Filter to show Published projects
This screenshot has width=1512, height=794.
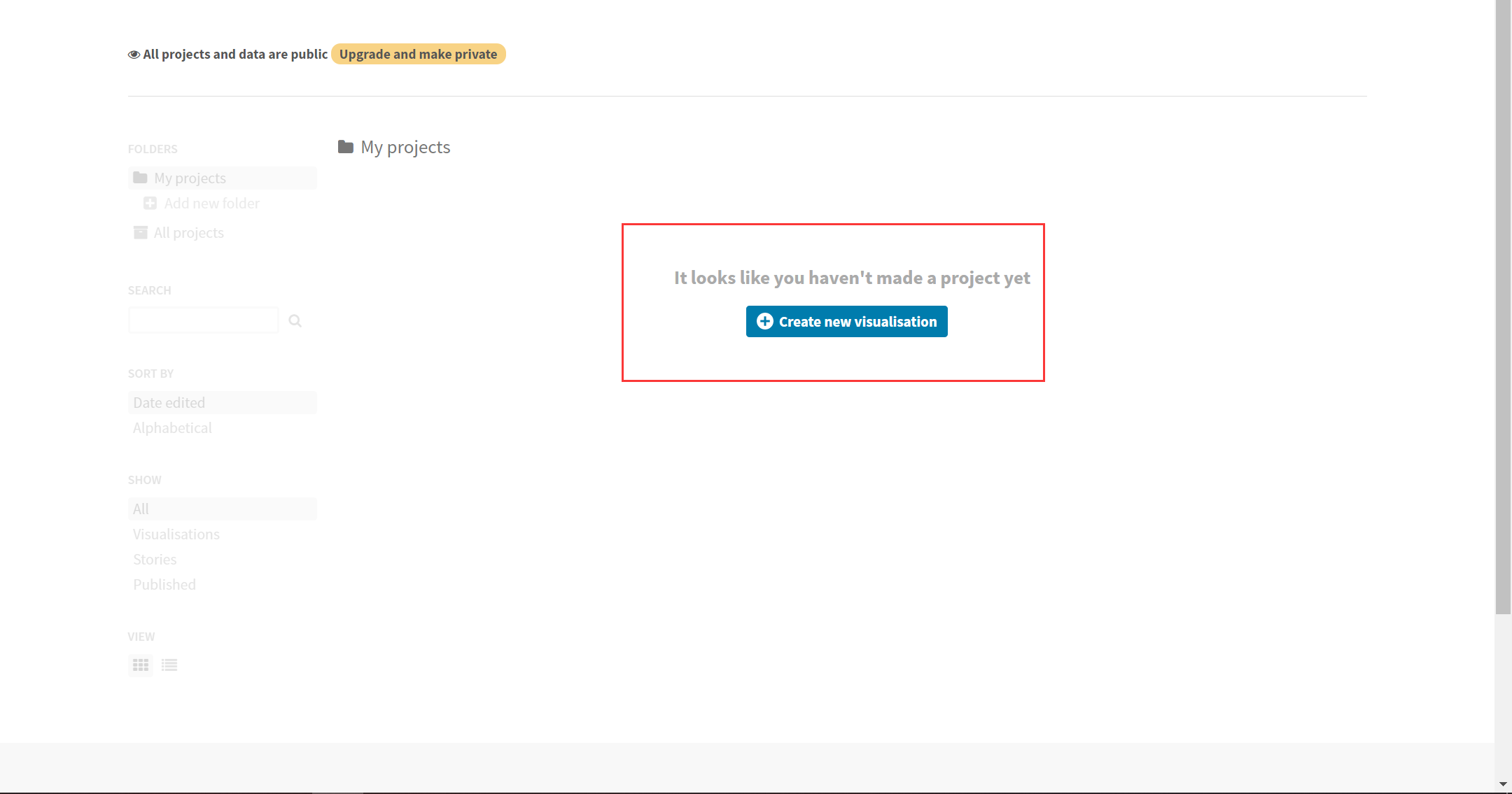coord(164,585)
